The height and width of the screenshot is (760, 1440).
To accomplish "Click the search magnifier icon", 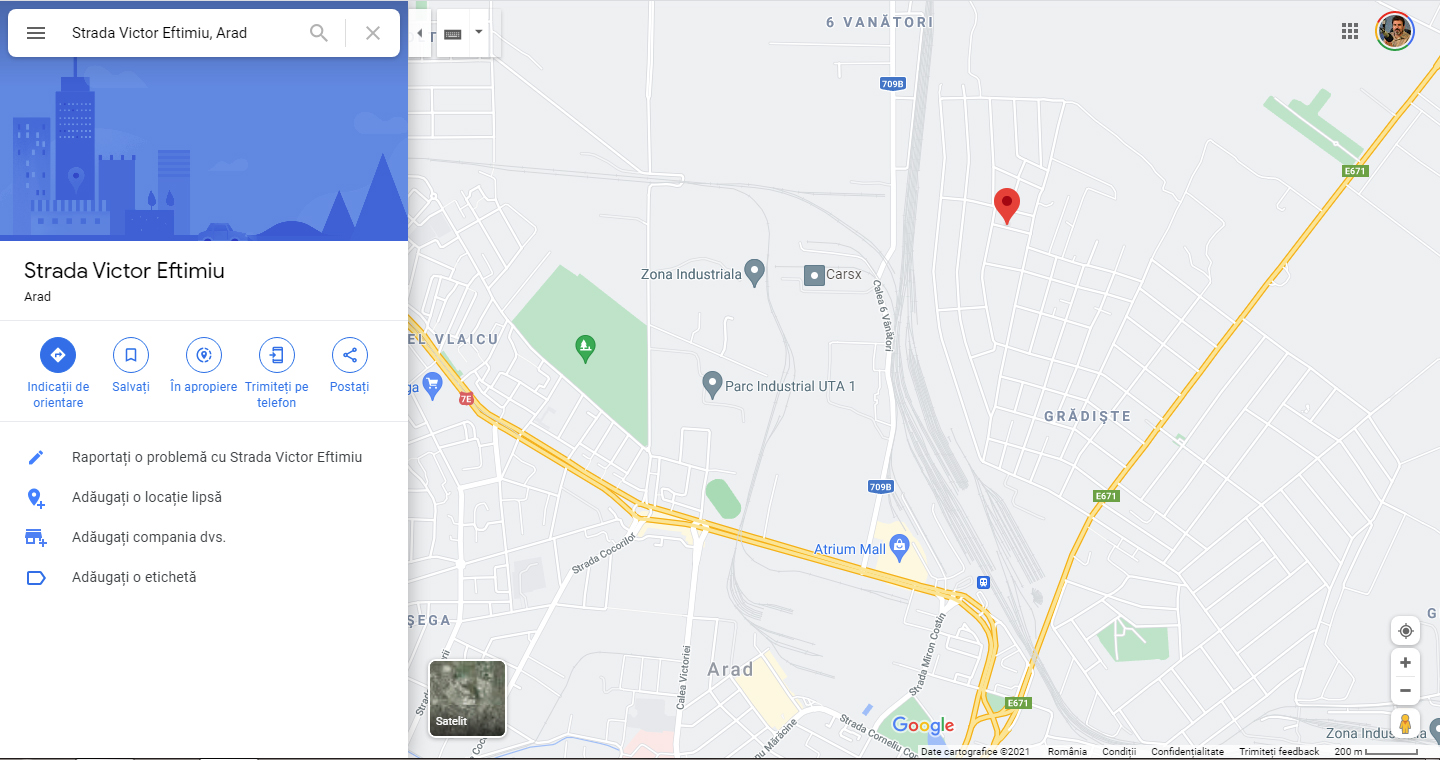I will coord(319,33).
